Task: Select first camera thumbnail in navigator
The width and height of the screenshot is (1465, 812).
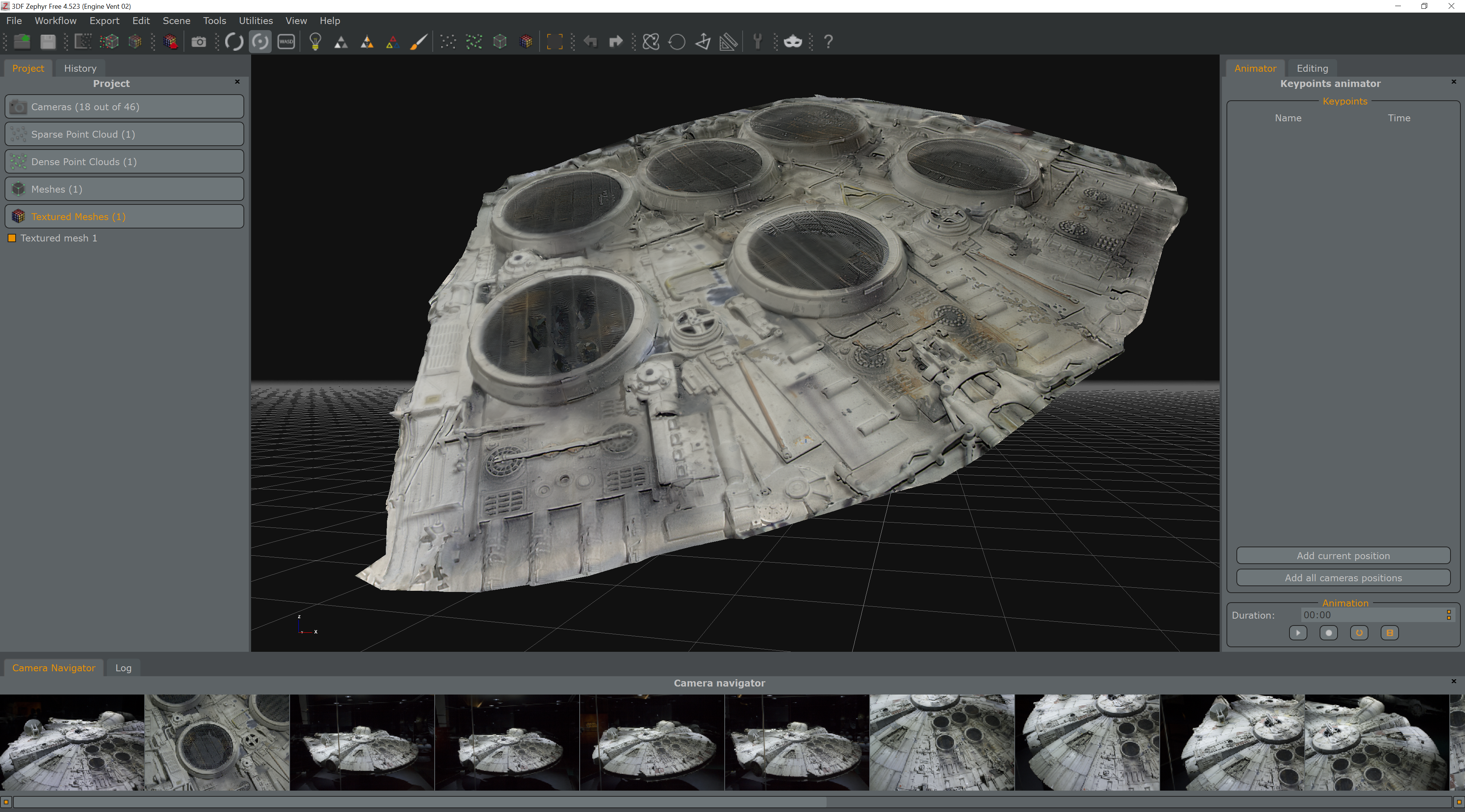Action: [x=72, y=742]
